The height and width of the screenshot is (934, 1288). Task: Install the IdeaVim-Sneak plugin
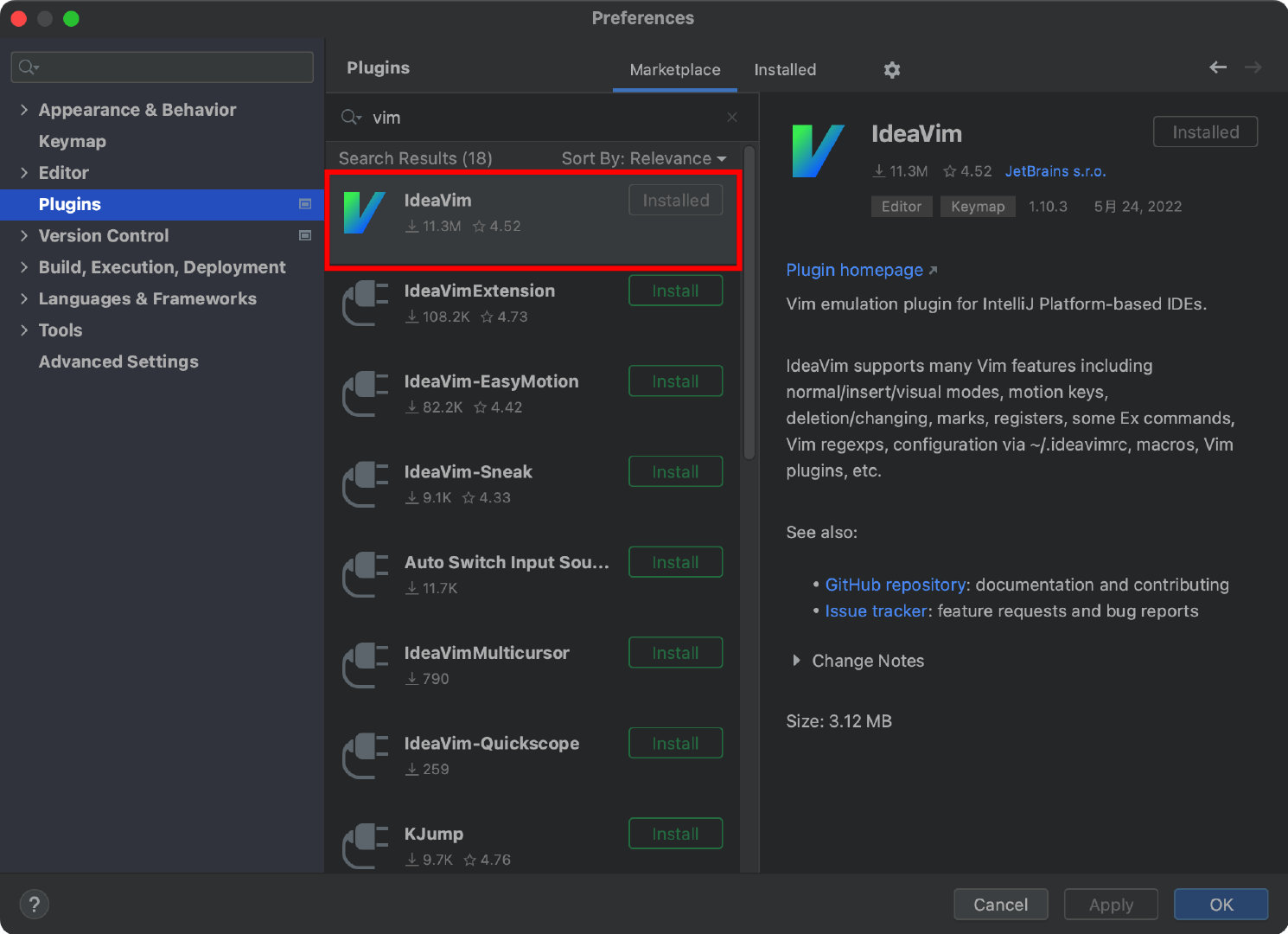pyautogui.click(x=675, y=472)
